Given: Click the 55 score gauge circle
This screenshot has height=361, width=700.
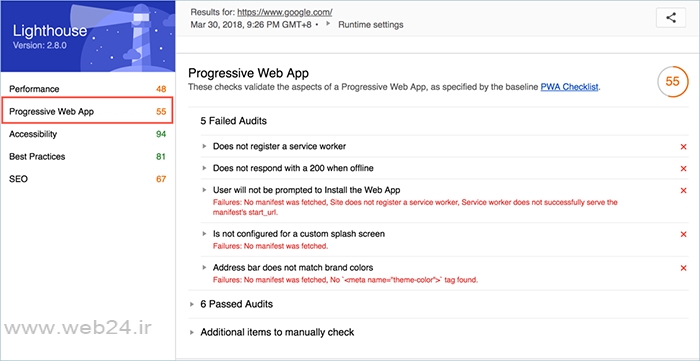Looking at the screenshot, I should pyautogui.click(x=672, y=81).
